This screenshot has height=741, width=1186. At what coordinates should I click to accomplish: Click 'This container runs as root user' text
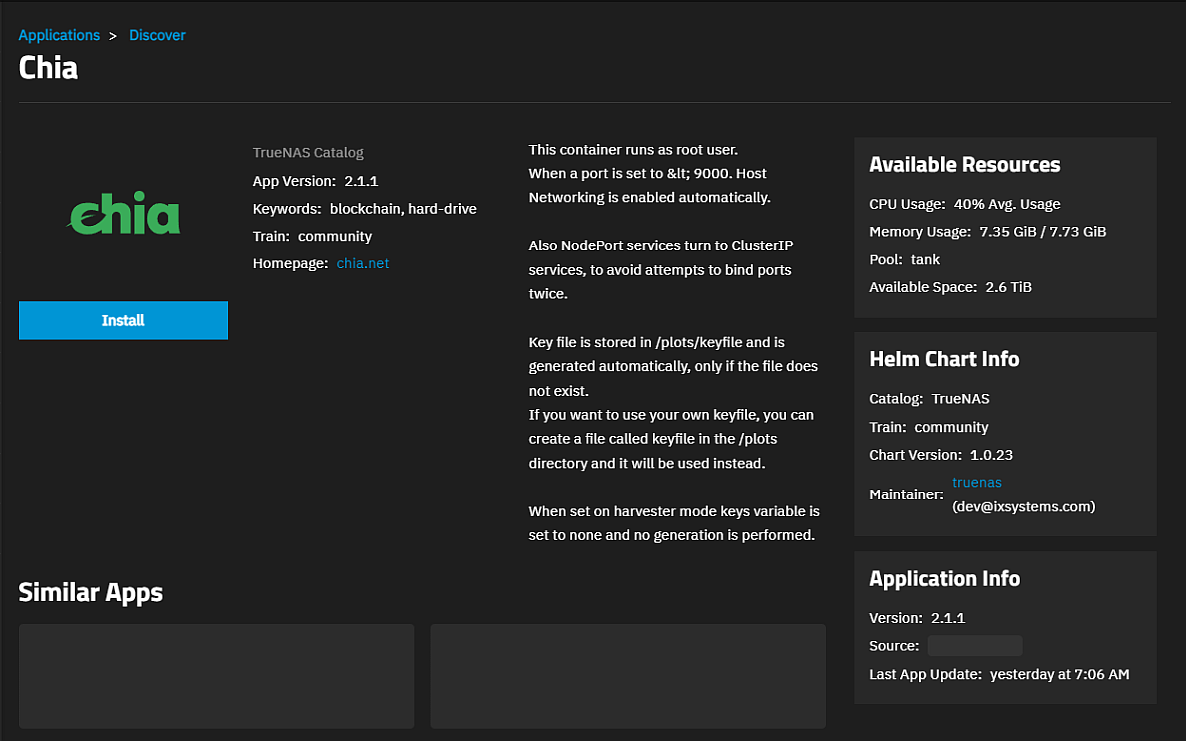633,150
